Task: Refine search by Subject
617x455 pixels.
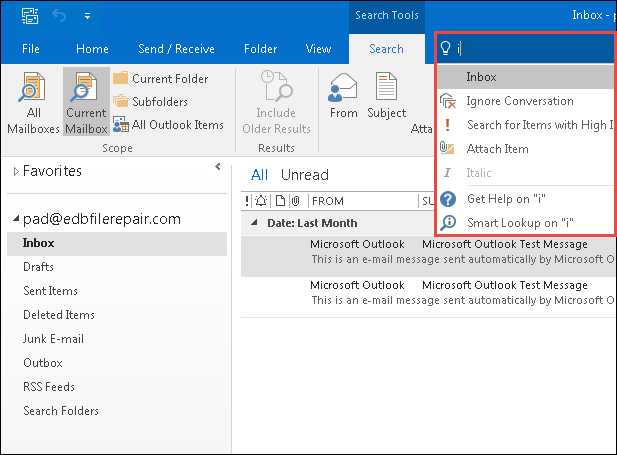Action: coord(386,96)
